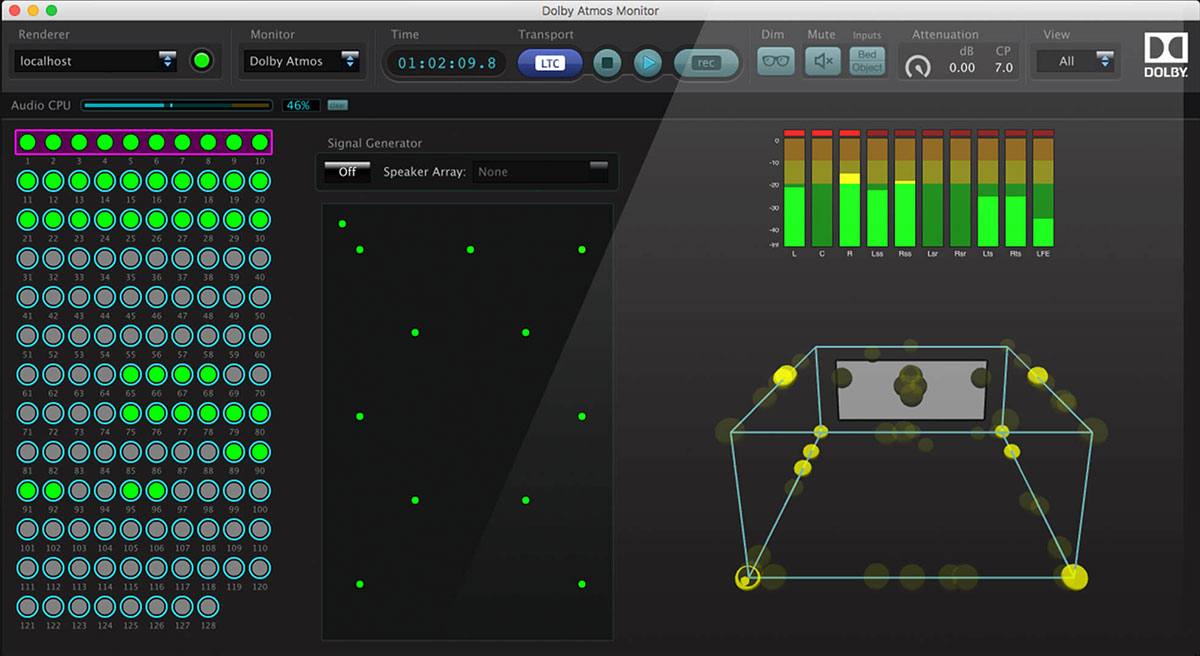Arm recording with the rec button
The width and height of the screenshot is (1200, 656).
pyautogui.click(x=707, y=63)
